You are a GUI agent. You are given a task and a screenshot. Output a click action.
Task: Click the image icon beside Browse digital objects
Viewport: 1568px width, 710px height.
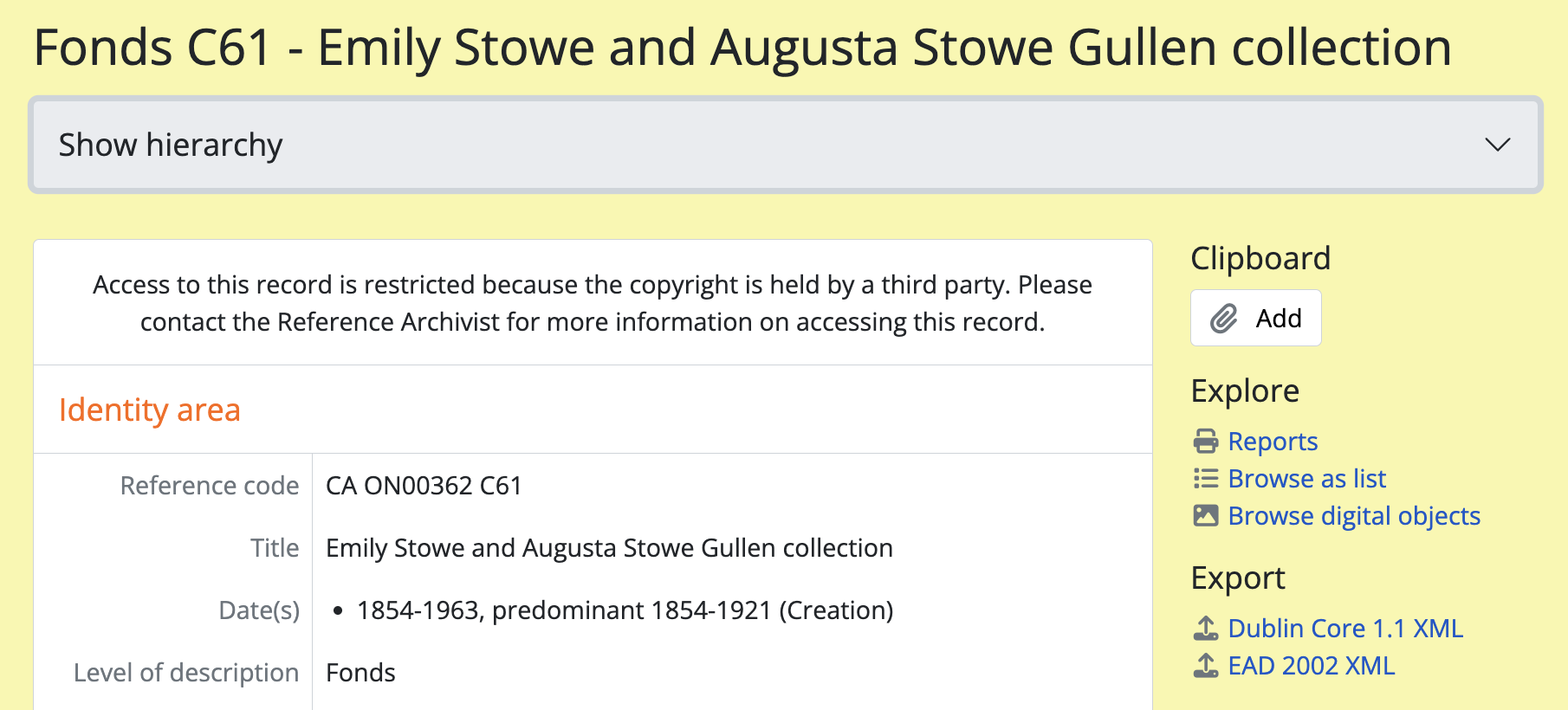[1205, 516]
